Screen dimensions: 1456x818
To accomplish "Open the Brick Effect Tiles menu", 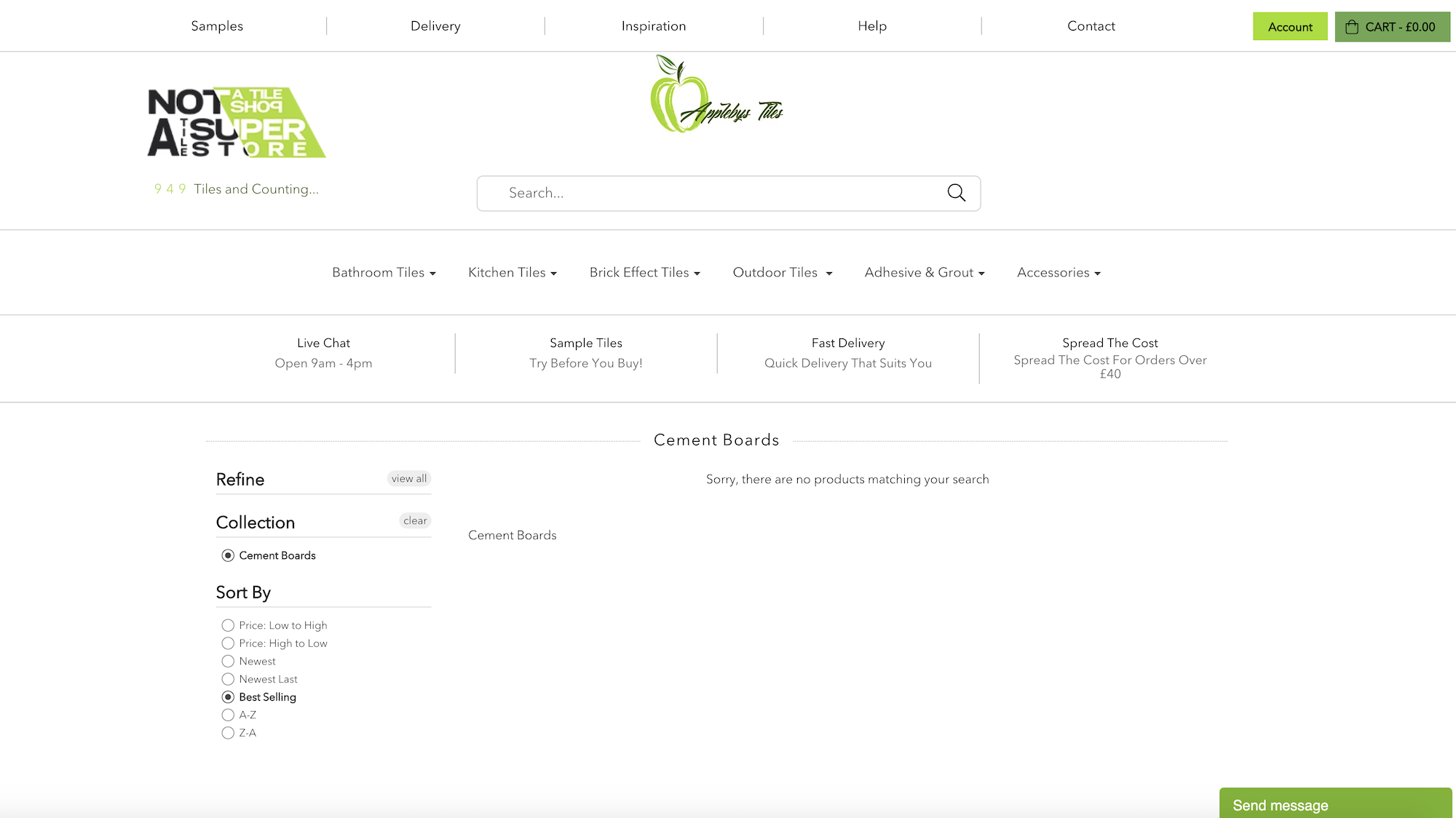I will [x=644, y=272].
